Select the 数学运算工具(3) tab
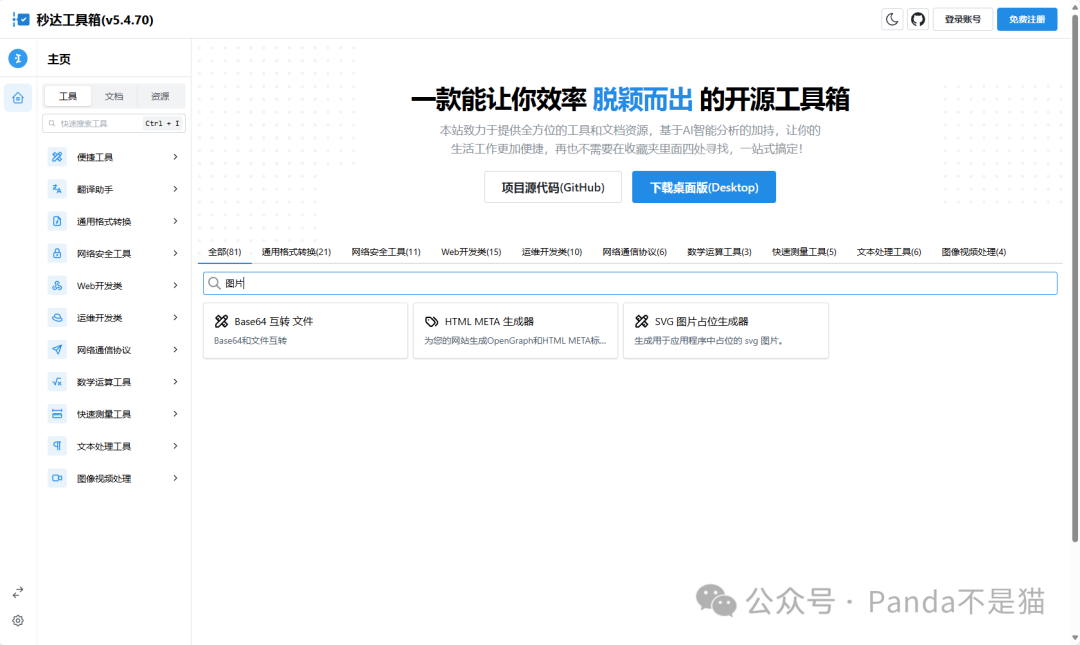1080x645 pixels. [719, 252]
